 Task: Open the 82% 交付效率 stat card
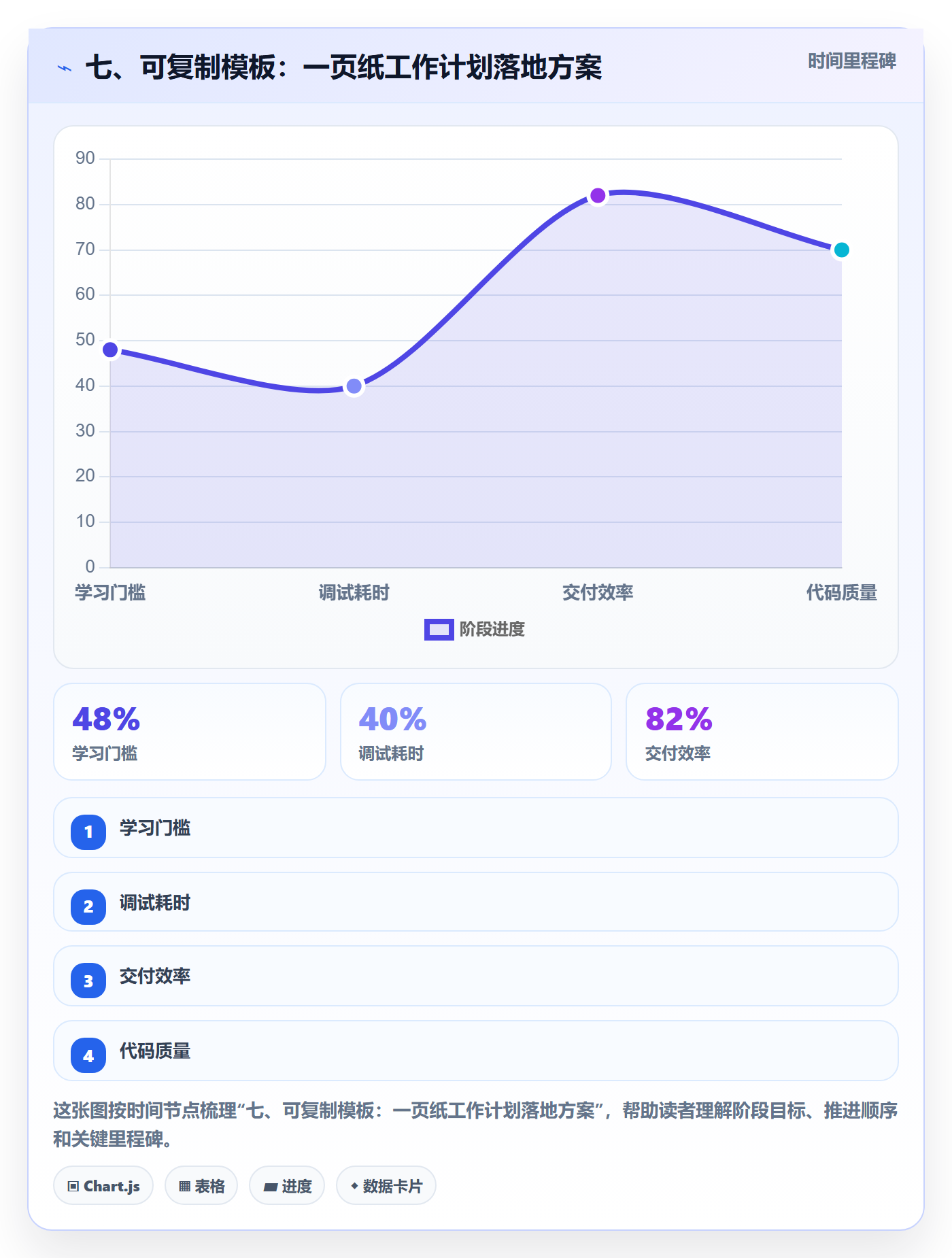point(762,732)
